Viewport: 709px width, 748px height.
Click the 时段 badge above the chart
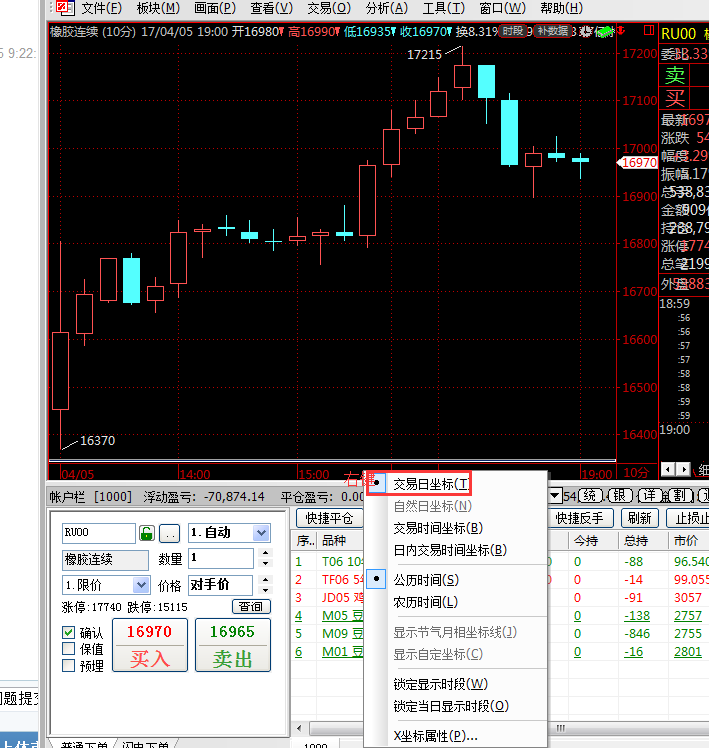513,31
